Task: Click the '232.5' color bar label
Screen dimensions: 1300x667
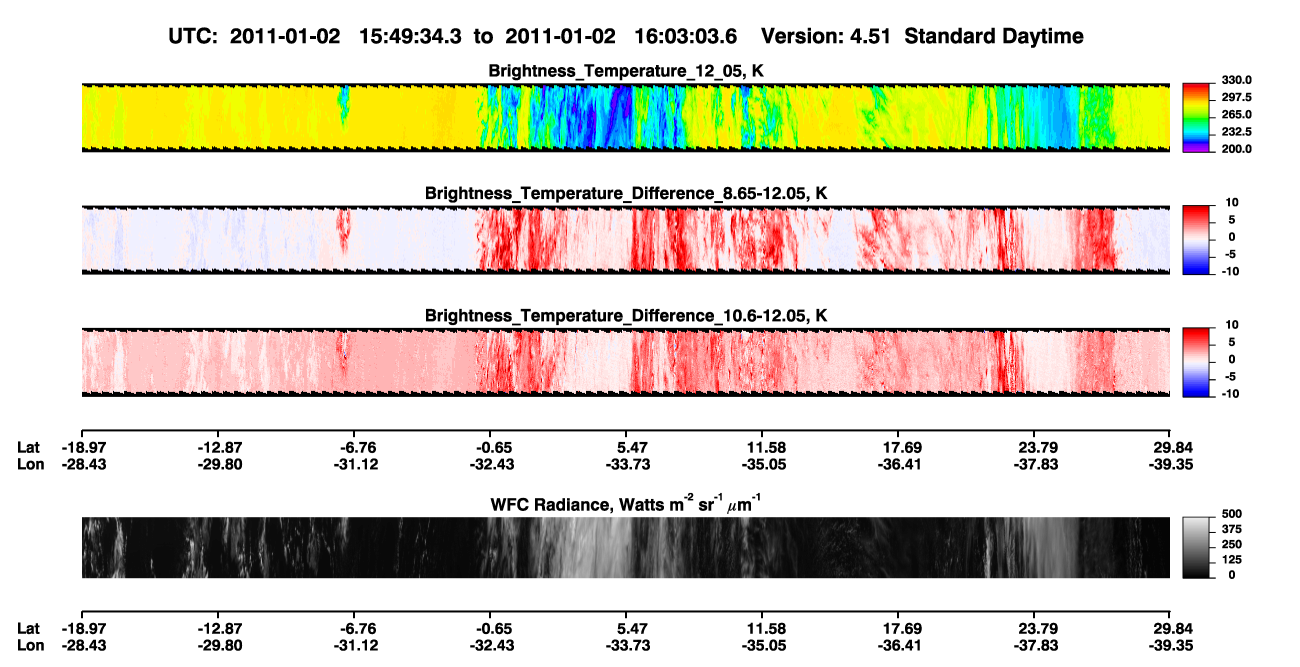Action: tap(1236, 131)
